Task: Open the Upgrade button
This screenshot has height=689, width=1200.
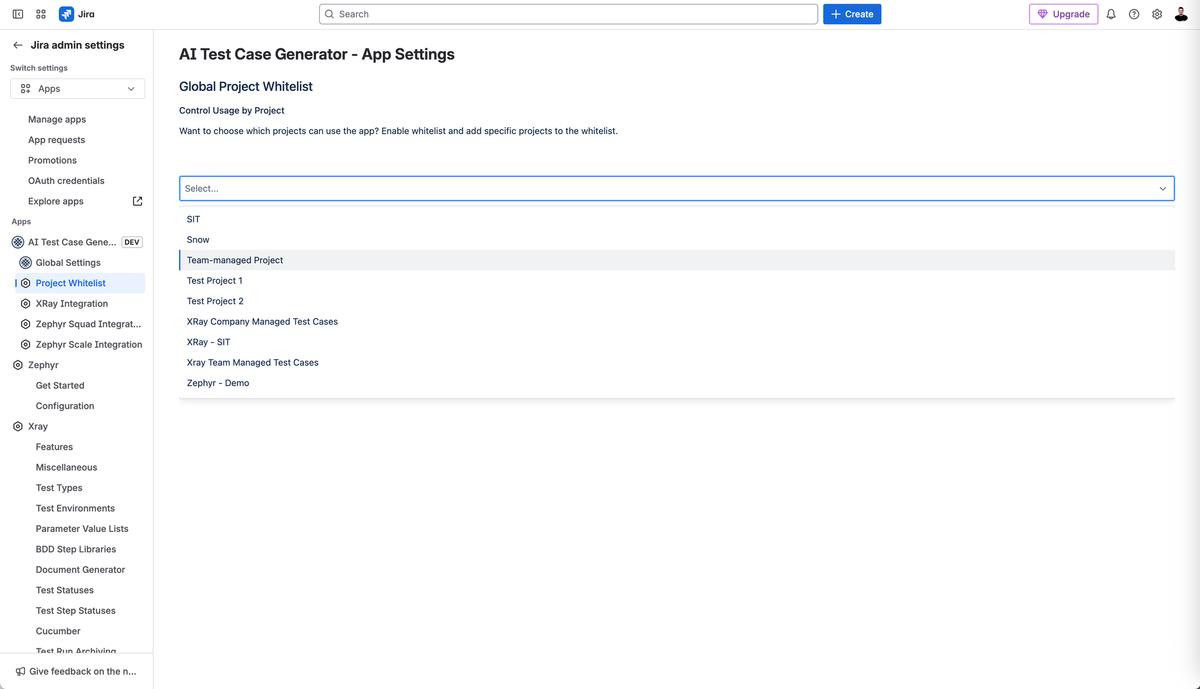Action: click(1063, 13)
